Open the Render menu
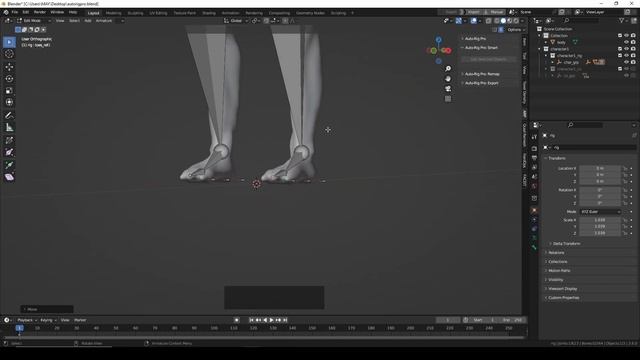The height and width of the screenshot is (360, 640). [x=40, y=12]
